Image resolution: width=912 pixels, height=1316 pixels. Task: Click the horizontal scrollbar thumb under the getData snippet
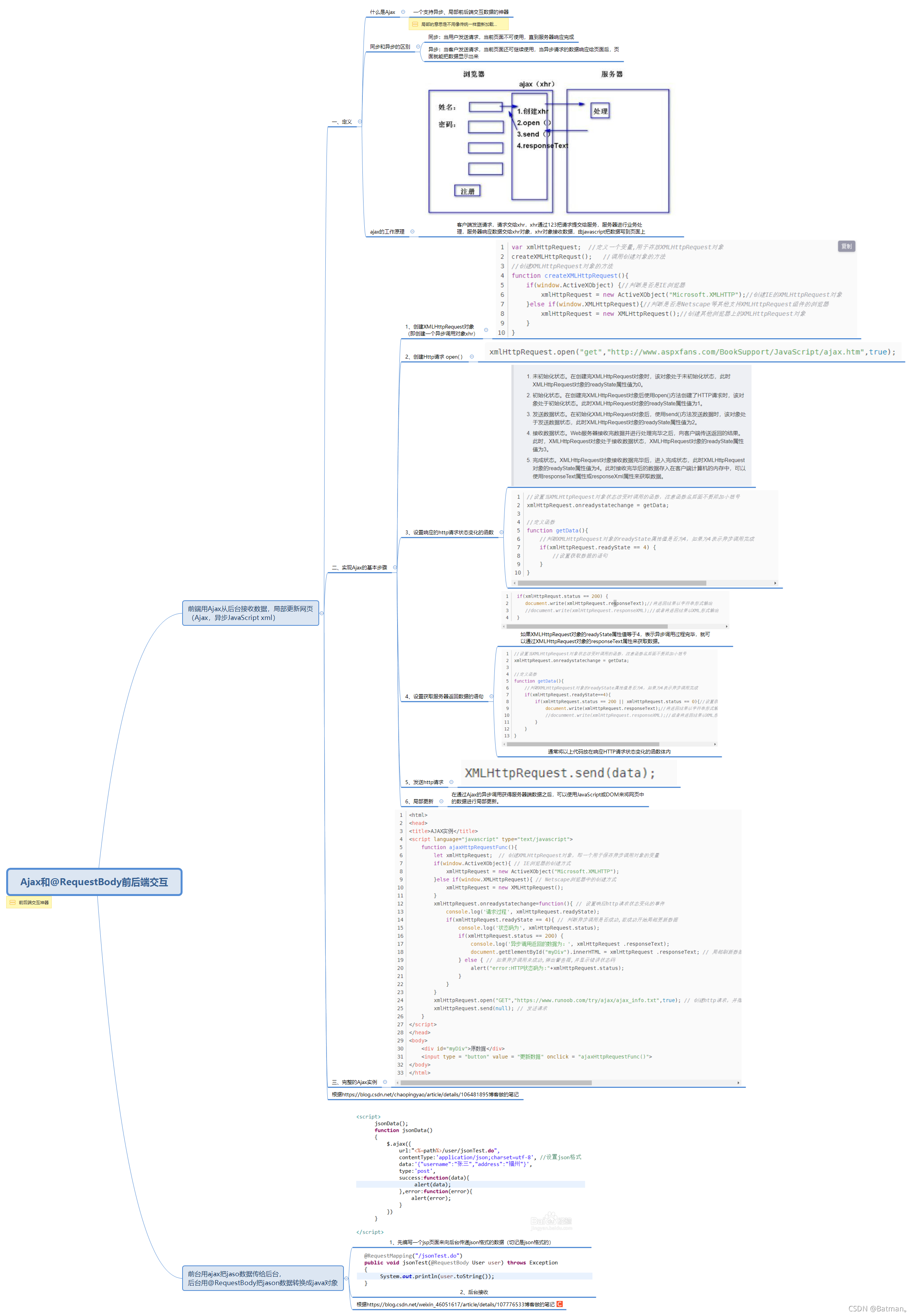pyautogui.click(x=612, y=583)
